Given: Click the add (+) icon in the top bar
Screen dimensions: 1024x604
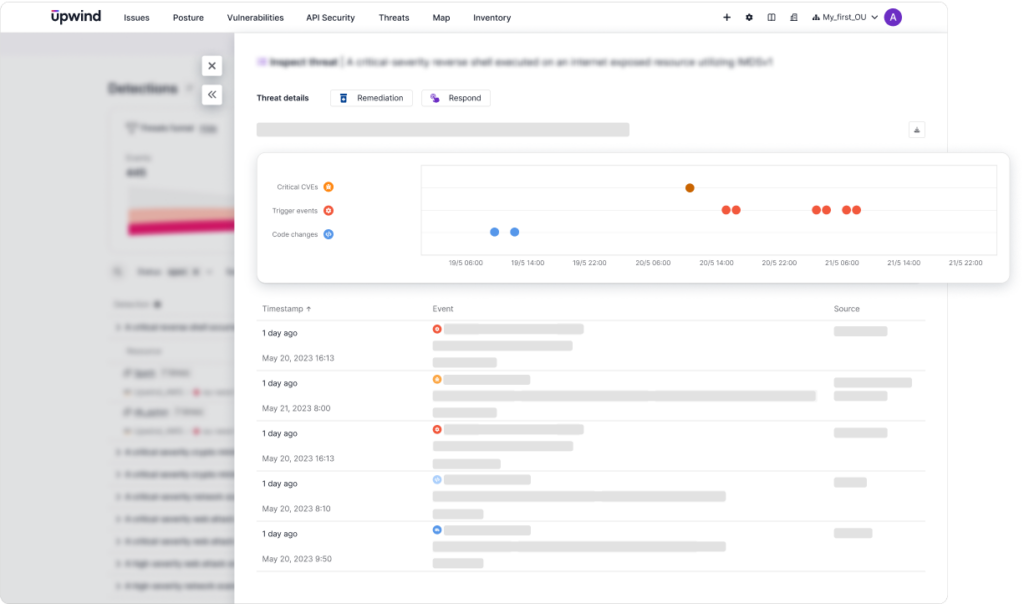Looking at the screenshot, I should coord(728,17).
